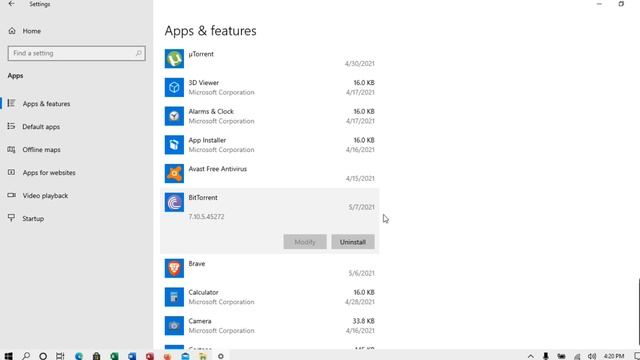Select the App Installer entry name
The image size is (640, 360).
(207, 140)
